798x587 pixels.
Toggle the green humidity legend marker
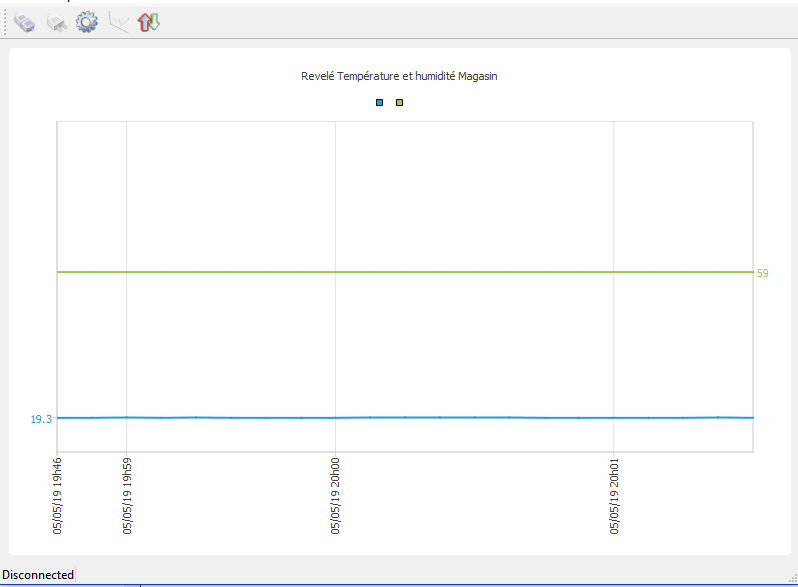point(400,103)
